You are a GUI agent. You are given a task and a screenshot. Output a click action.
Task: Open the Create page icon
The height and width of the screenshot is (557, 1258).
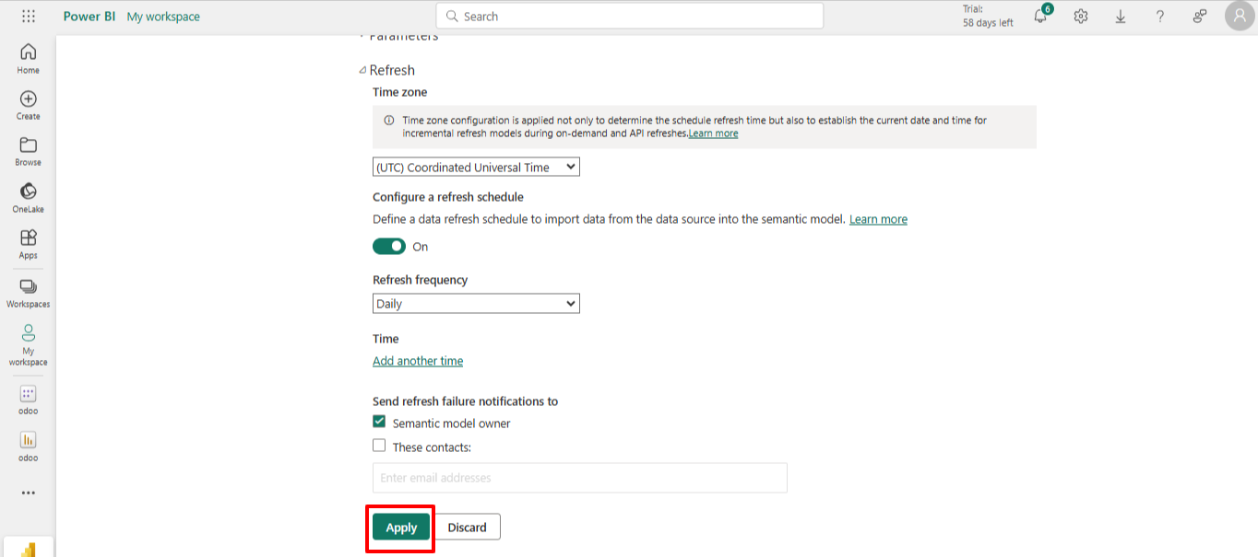28,104
